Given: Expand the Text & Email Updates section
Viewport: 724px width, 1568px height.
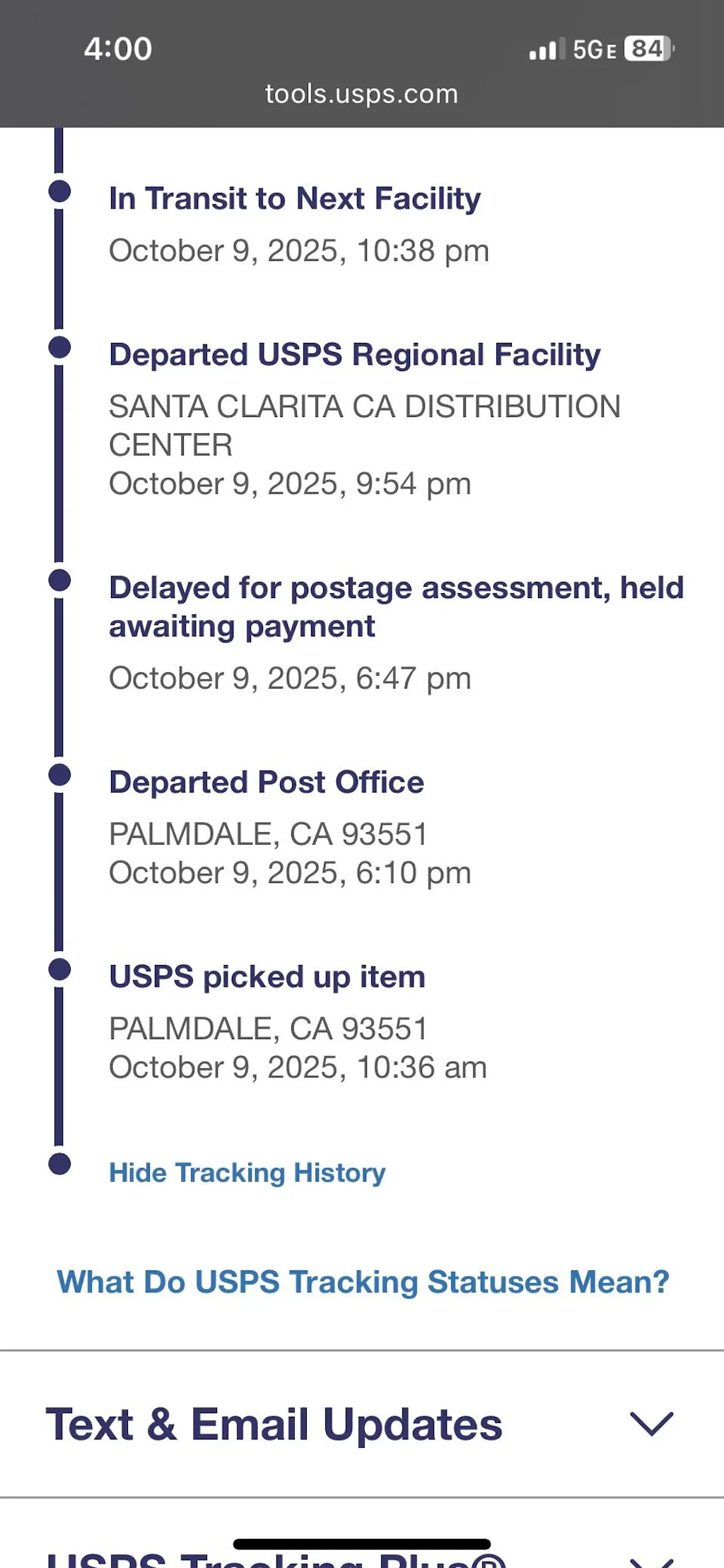Looking at the screenshot, I should point(274,1424).
